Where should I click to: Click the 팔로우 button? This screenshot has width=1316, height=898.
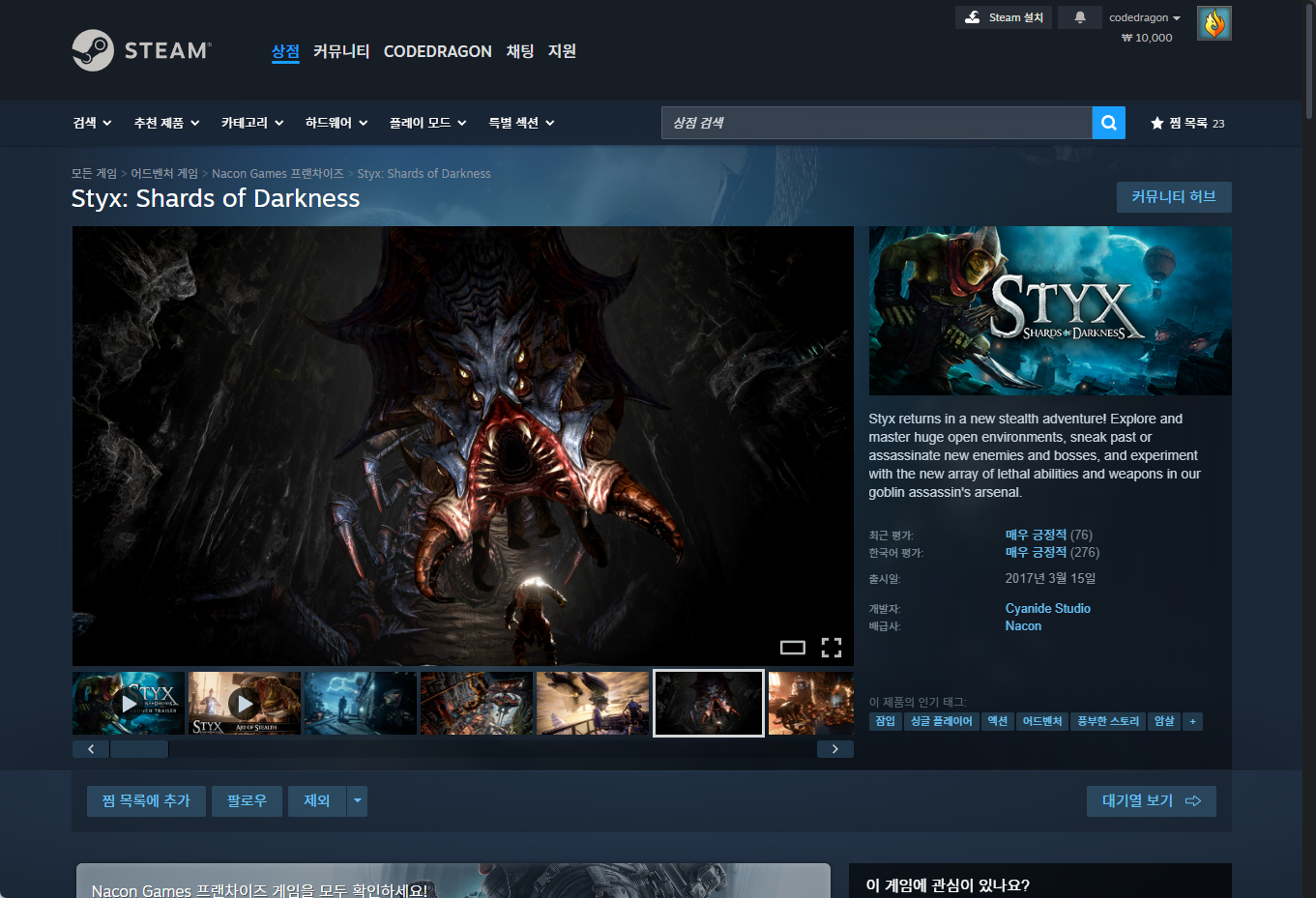(247, 800)
